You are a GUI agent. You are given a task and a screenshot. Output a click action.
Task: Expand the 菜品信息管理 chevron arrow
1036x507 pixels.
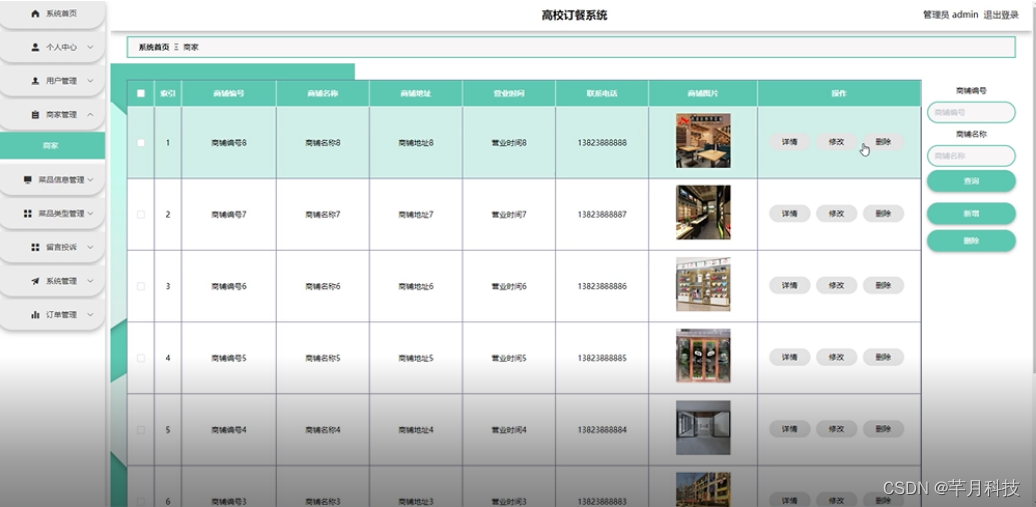(90, 180)
